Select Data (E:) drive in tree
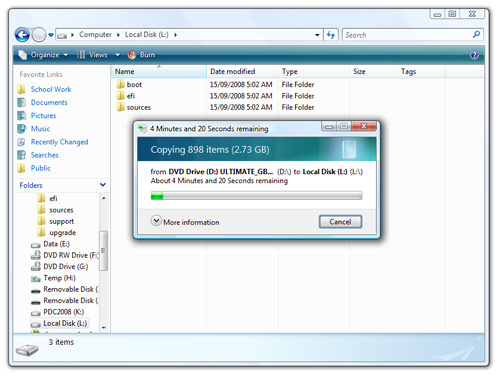Image resolution: width=500 pixels, height=377 pixels. pos(50,244)
